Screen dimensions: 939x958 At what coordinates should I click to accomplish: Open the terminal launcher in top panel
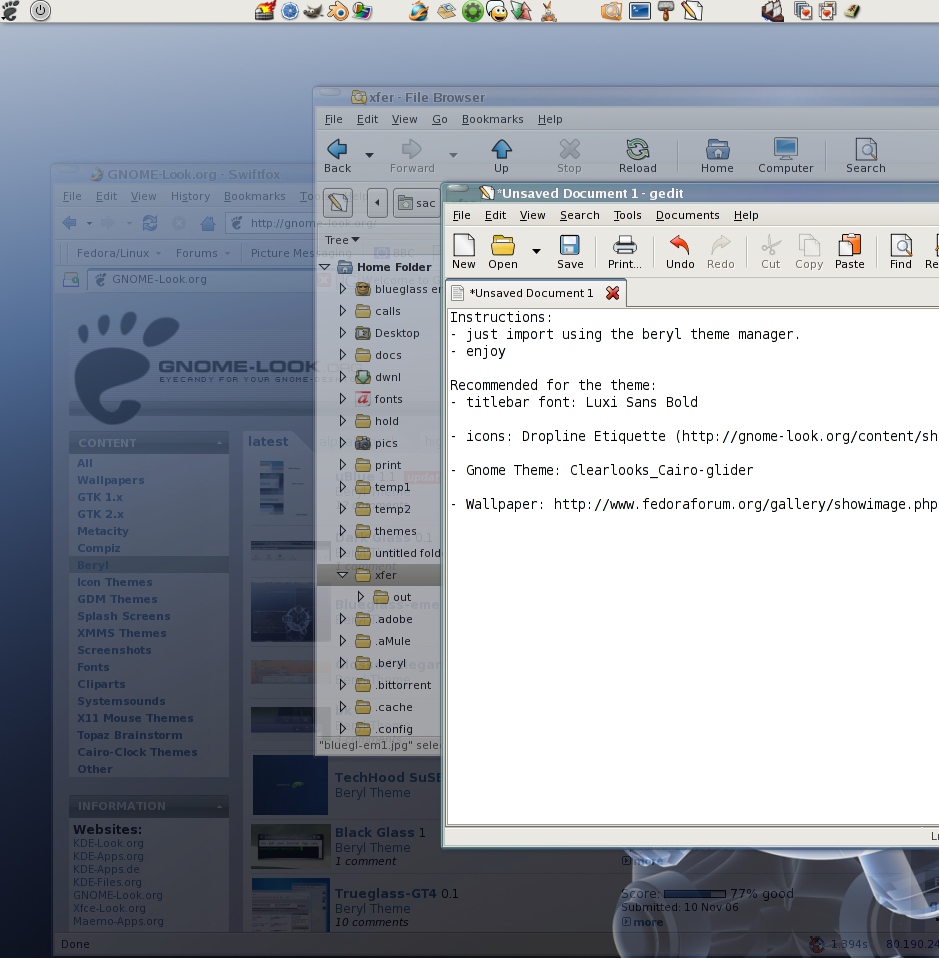coord(639,10)
